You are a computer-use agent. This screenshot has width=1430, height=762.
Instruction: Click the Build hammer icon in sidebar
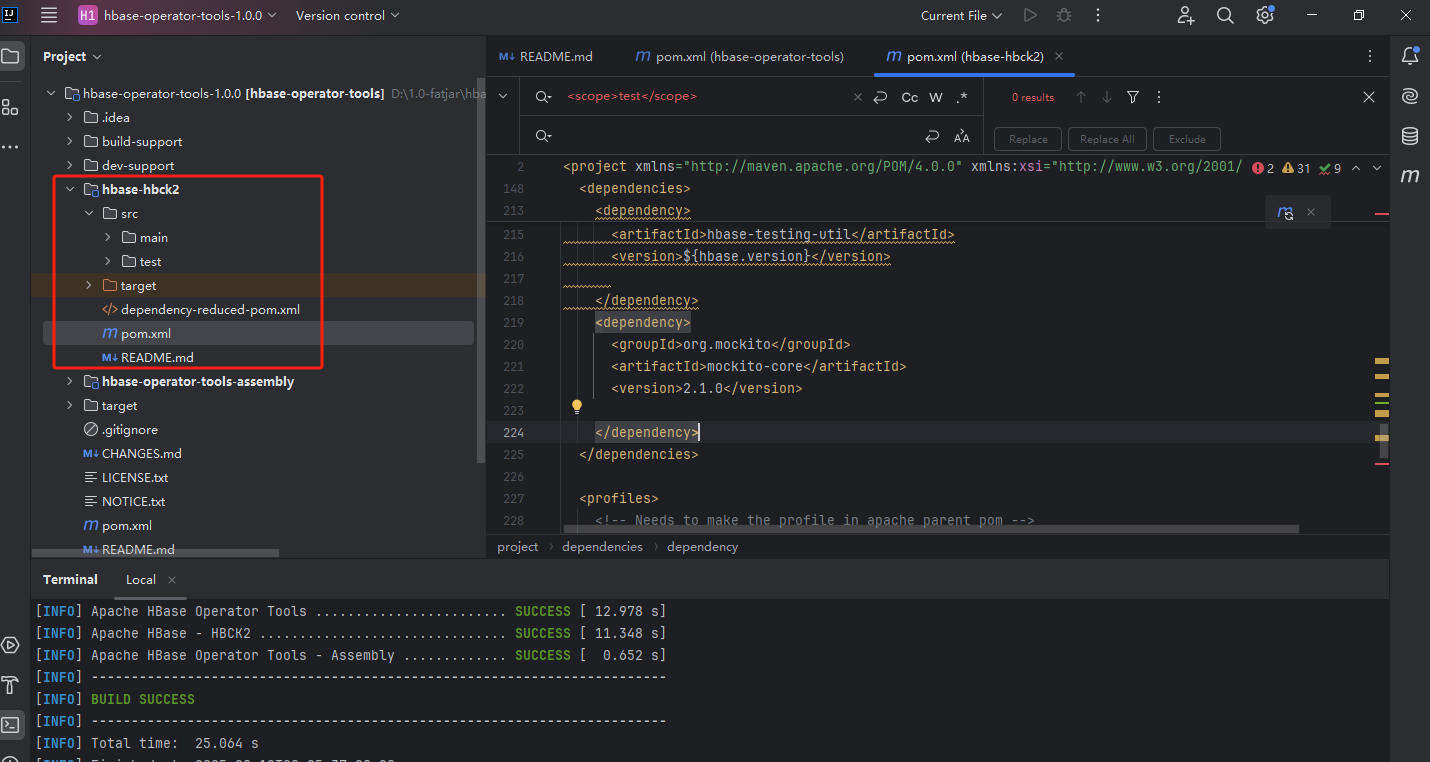(10, 685)
